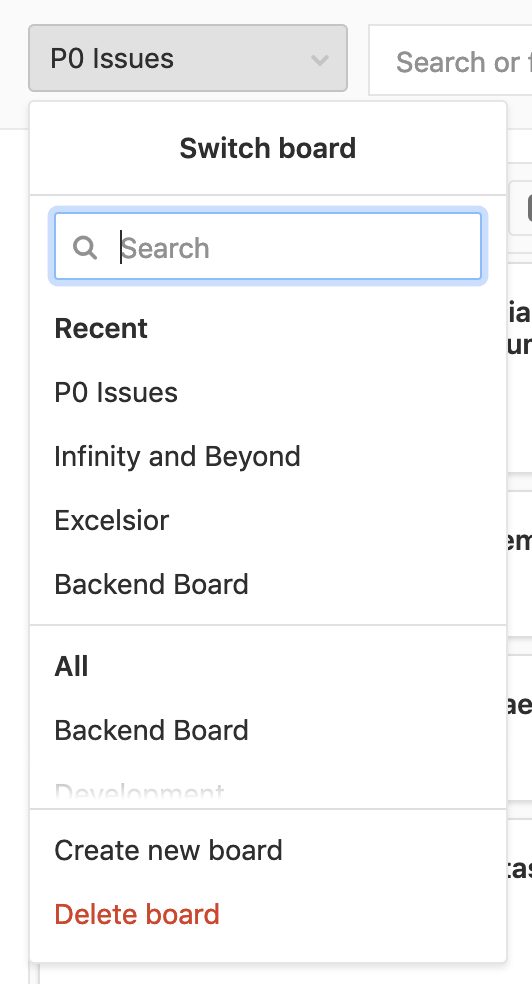Click the Switch board header title

[x=268, y=148]
